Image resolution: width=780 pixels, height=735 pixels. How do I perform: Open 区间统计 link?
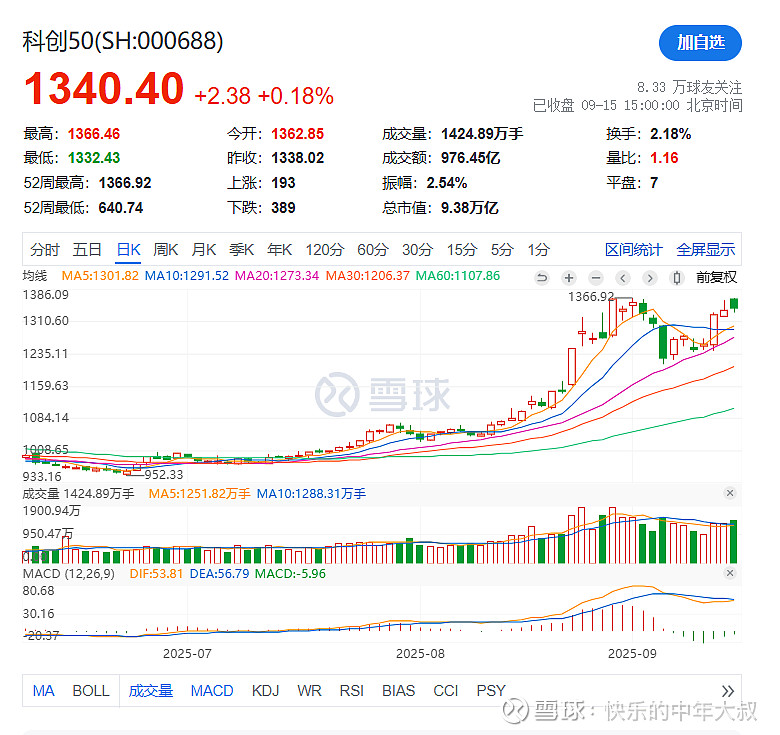coord(633,250)
